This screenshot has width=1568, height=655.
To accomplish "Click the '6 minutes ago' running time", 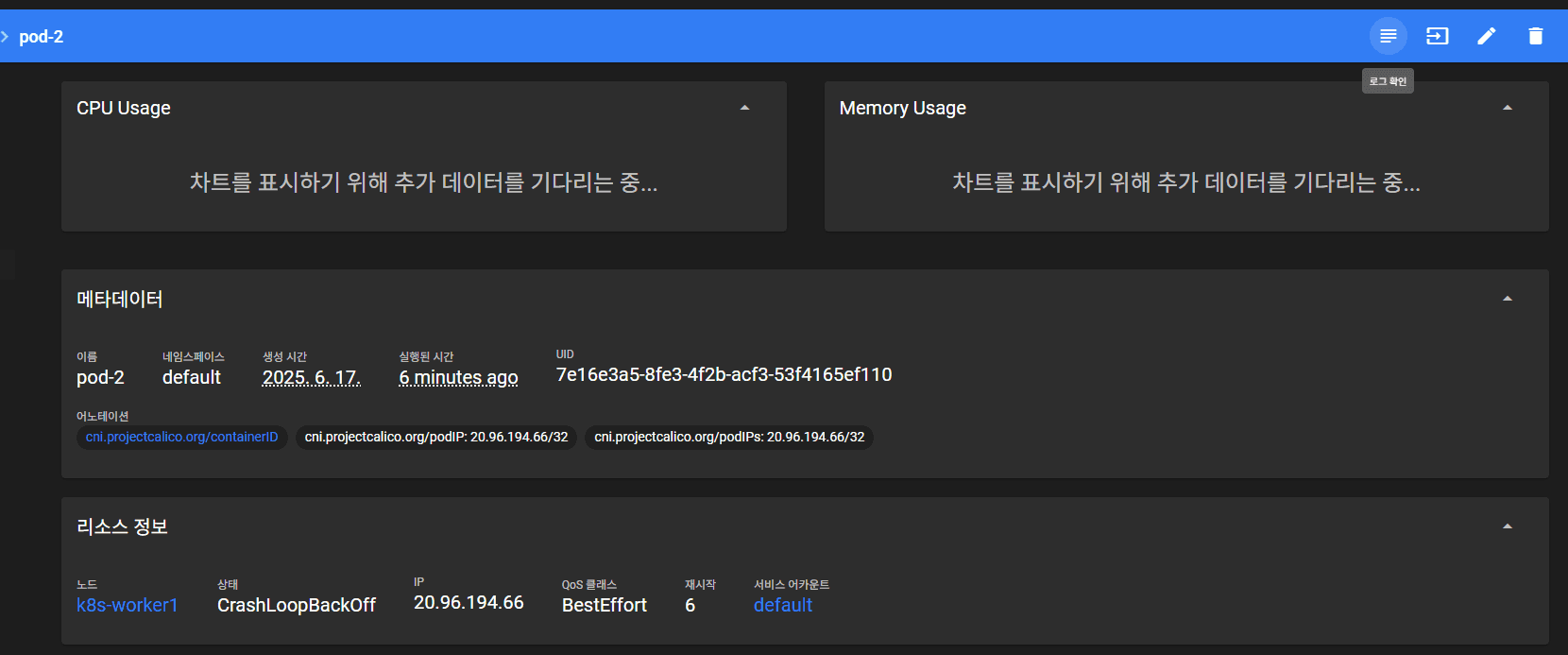I will click(x=458, y=377).
